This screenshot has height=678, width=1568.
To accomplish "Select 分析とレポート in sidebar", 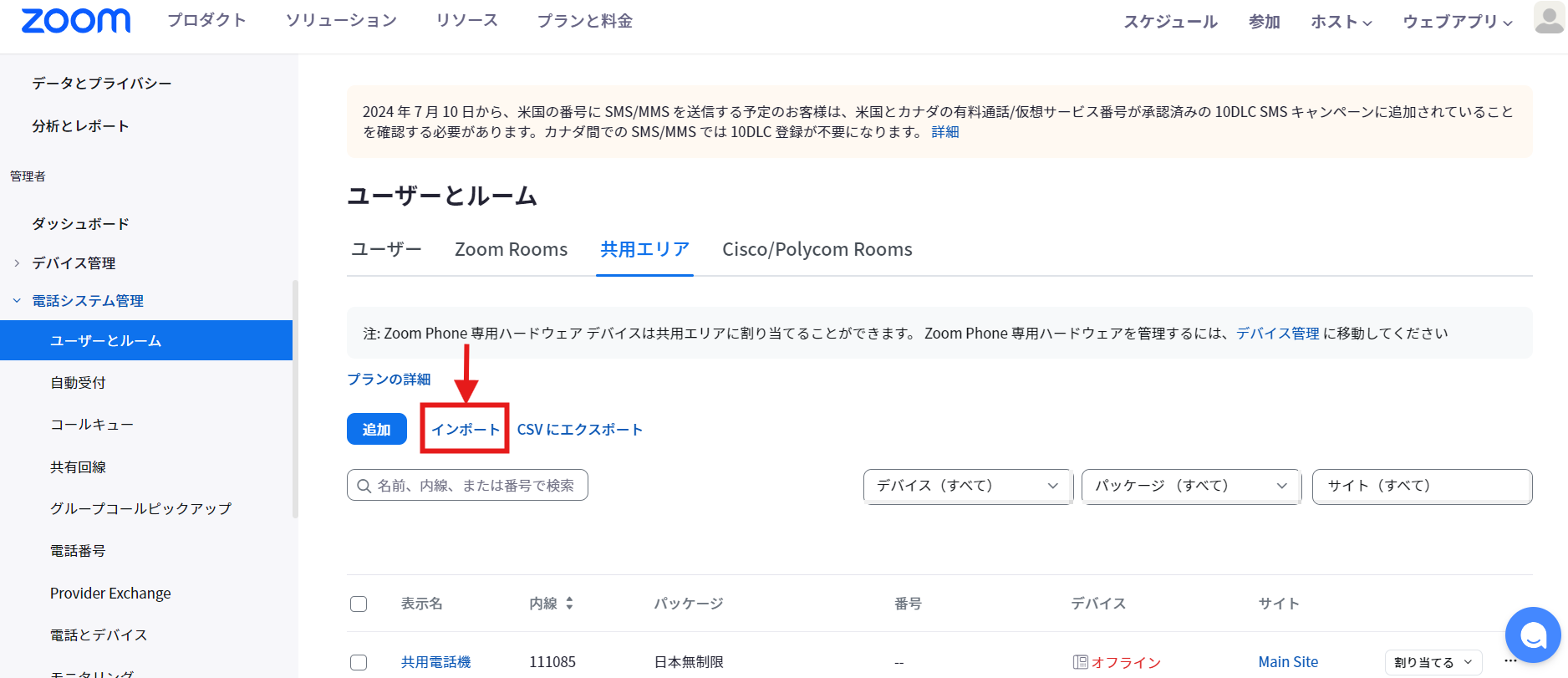I will coord(80,125).
